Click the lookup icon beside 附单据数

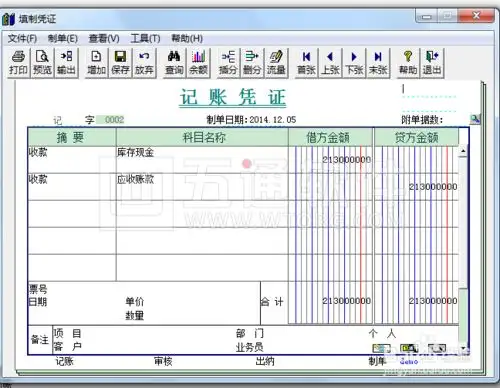point(474,119)
